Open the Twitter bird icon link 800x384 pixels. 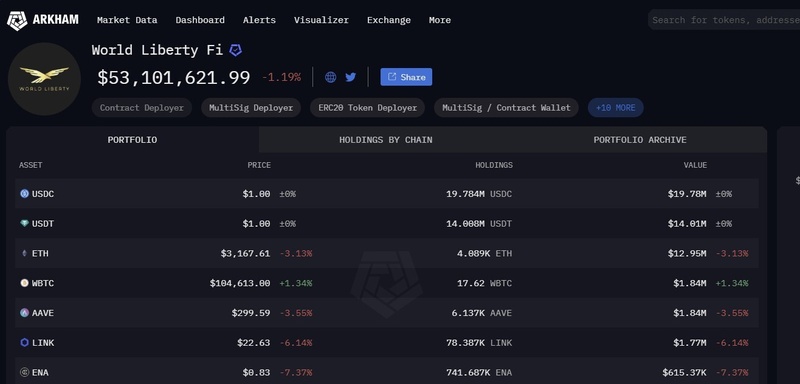tap(351, 77)
